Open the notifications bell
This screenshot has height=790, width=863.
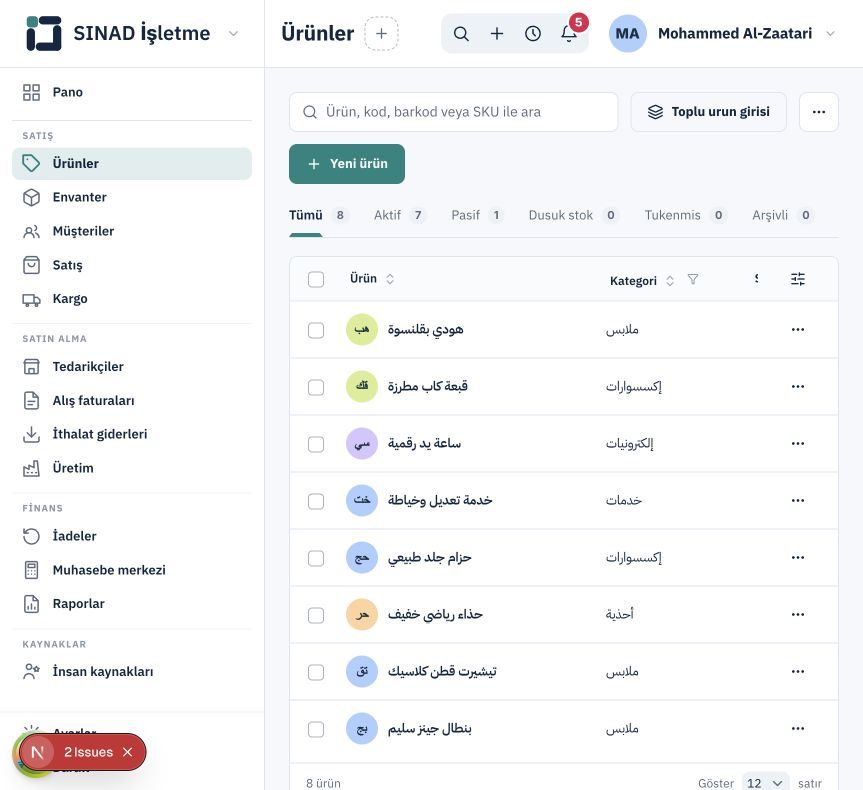(x=569, y=34)
